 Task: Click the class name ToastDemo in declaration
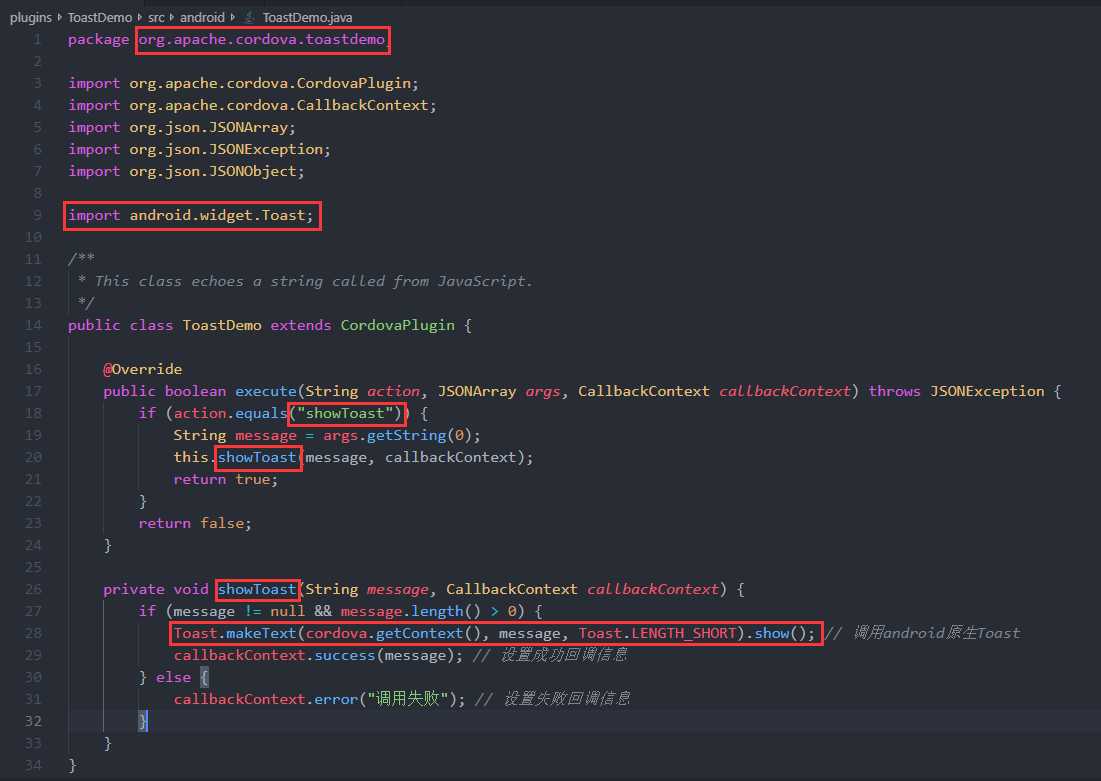point(222,325)
